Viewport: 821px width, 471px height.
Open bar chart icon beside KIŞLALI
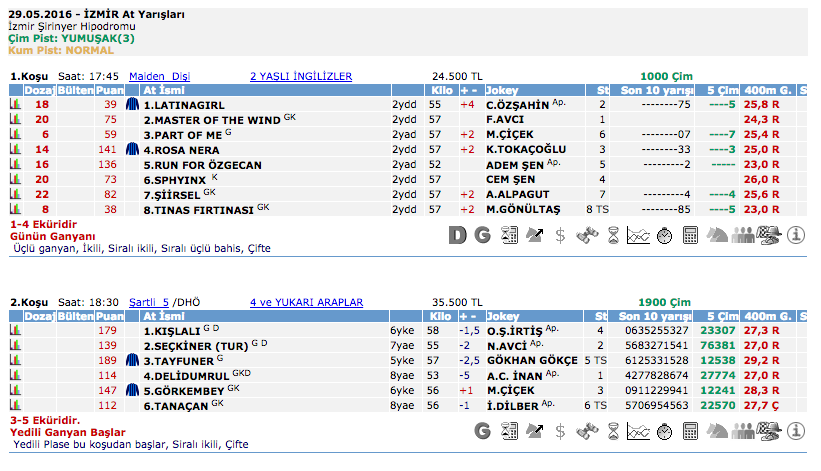point(15,330)
